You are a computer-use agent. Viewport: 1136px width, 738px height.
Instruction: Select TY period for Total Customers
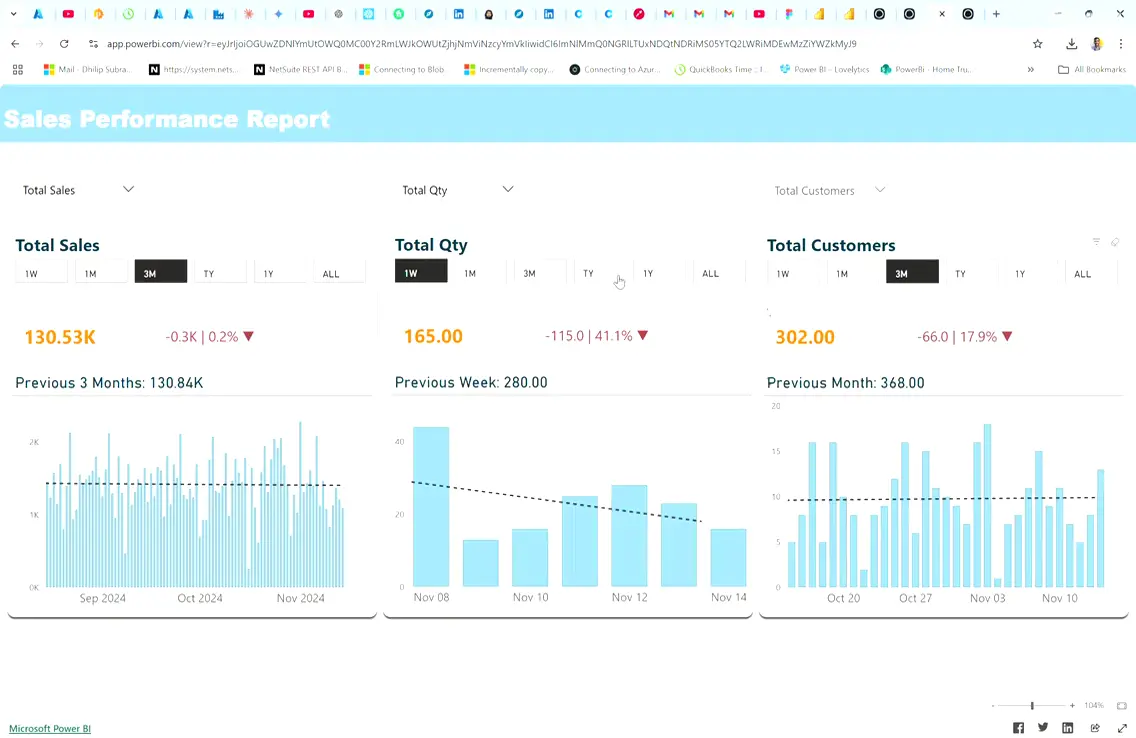(972, 274)
